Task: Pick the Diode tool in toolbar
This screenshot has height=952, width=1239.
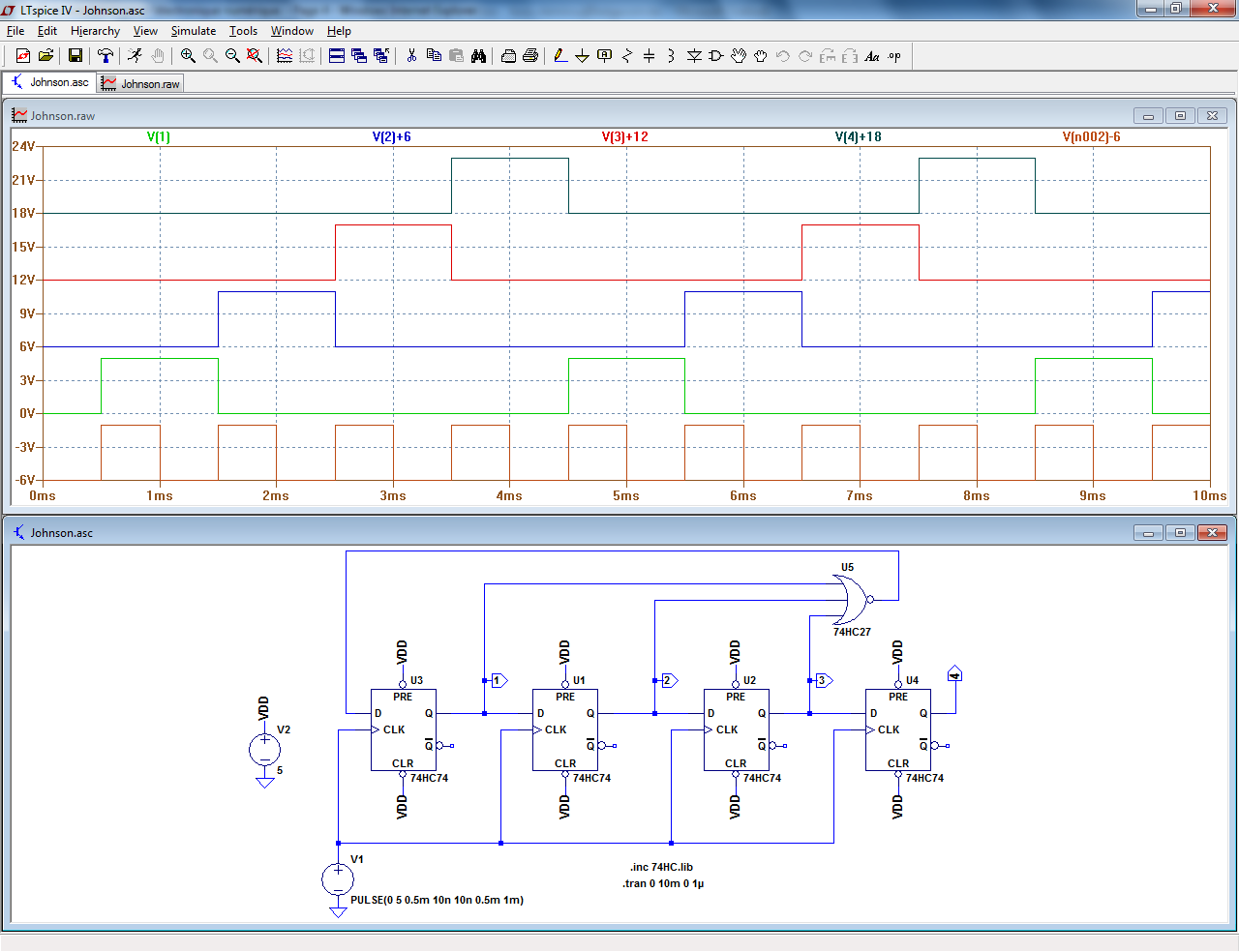Action: coord(694,56)
